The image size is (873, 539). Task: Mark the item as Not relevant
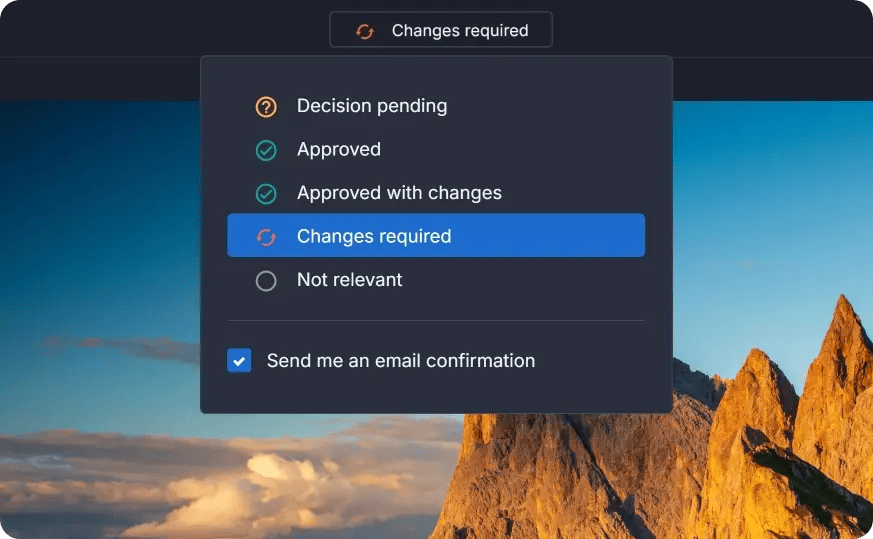350,280
